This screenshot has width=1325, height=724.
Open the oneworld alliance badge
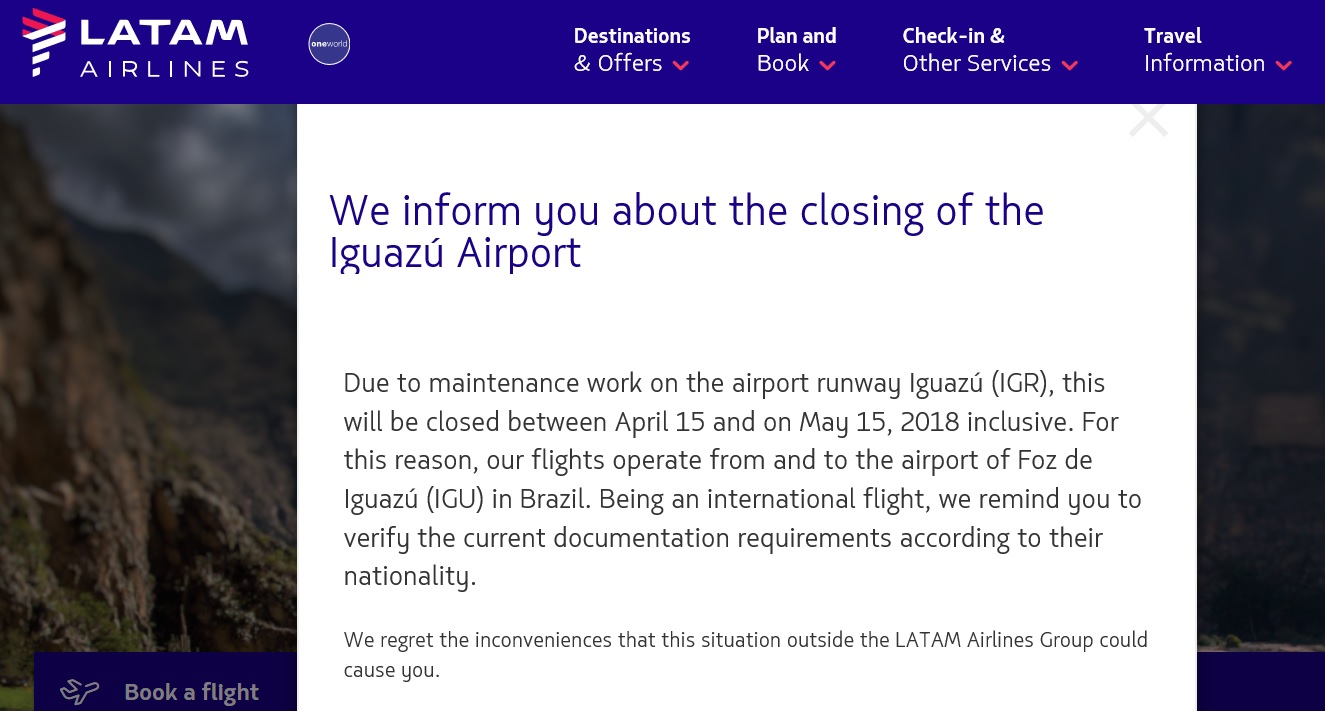coord(329,44)
